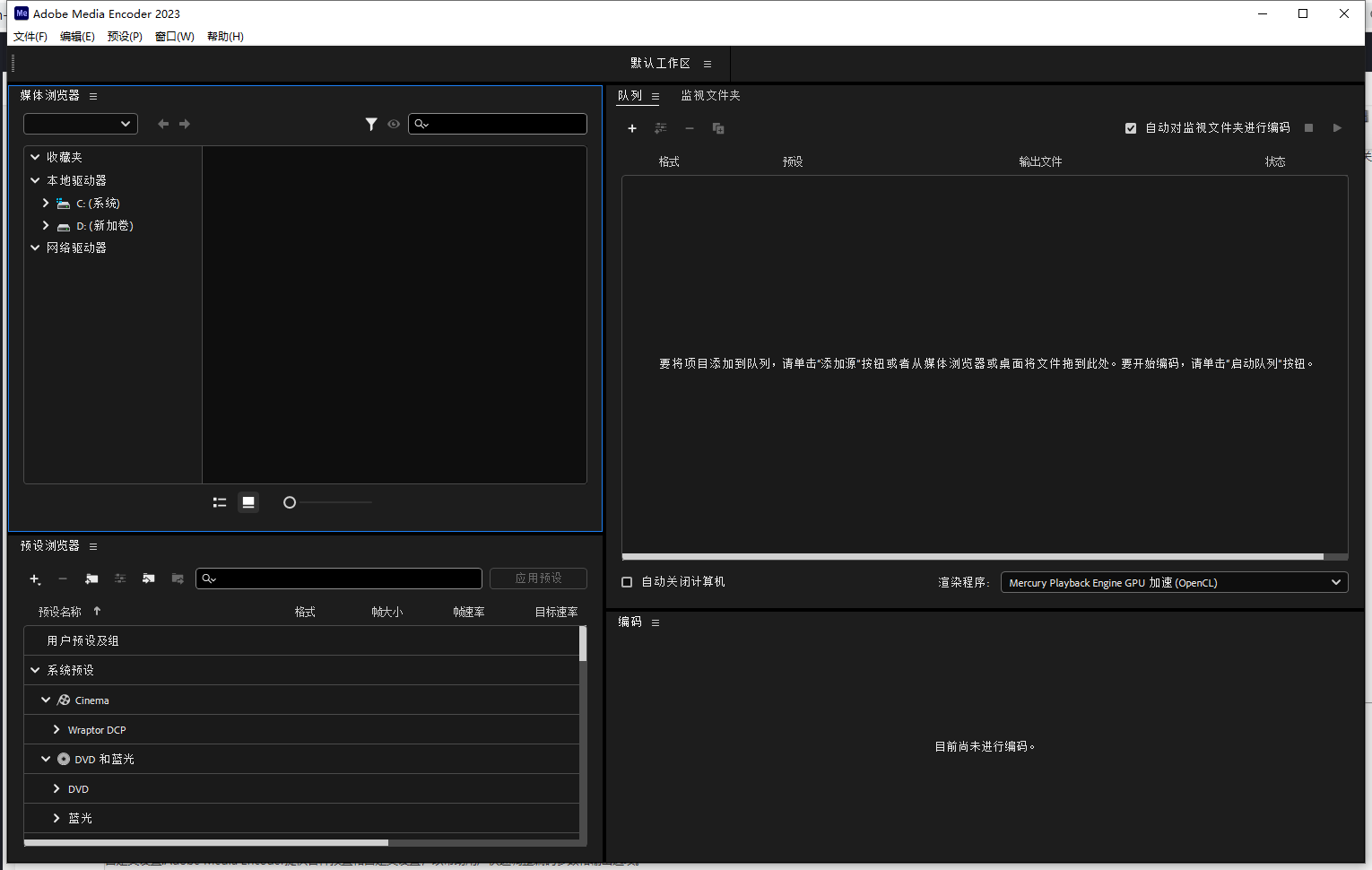Enable automatically shut down computer after encoding
The width and height of the screenshot is (1372, 870).
click(626, 582)
